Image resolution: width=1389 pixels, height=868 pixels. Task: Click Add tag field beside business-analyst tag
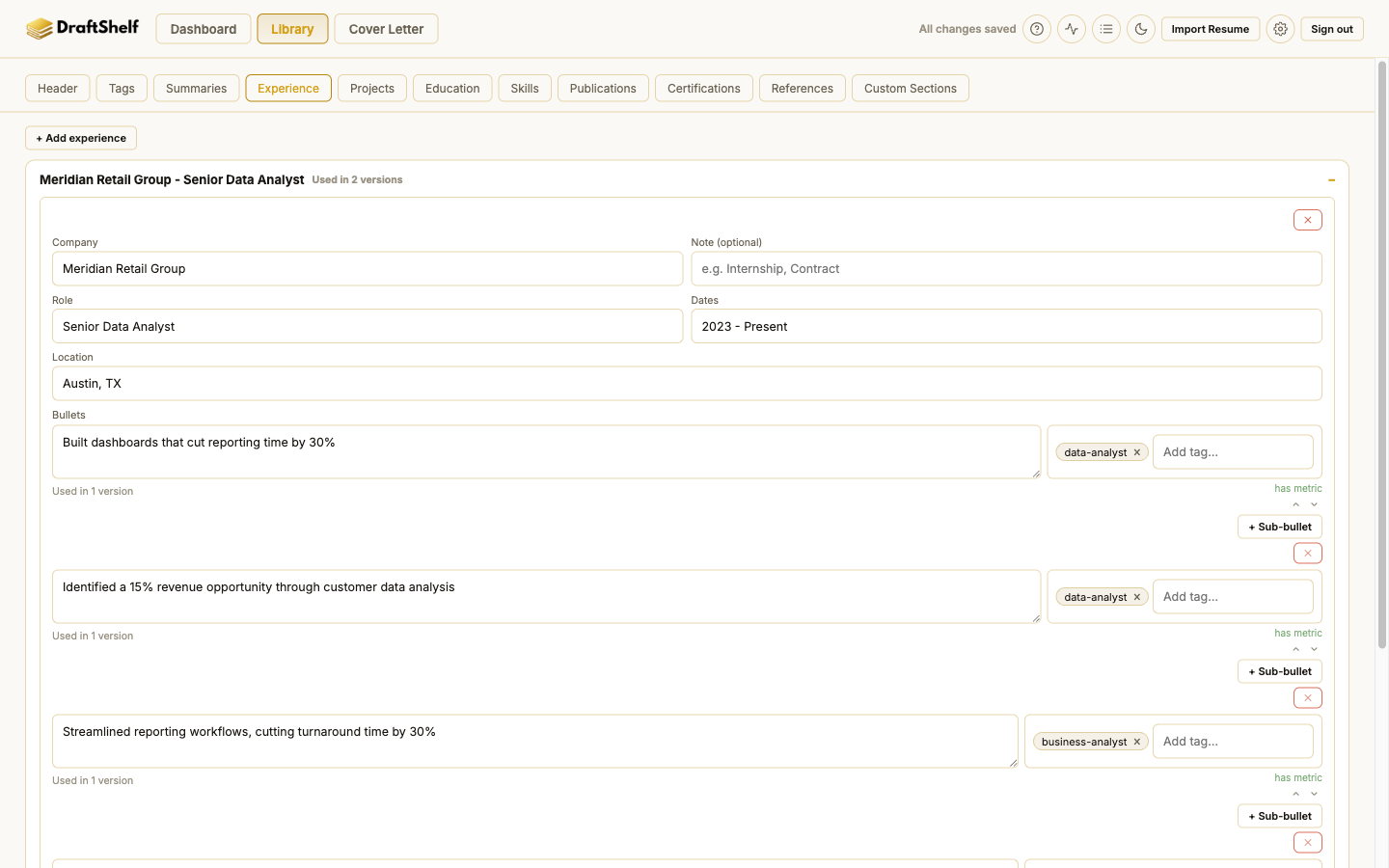click(1233, 742)
